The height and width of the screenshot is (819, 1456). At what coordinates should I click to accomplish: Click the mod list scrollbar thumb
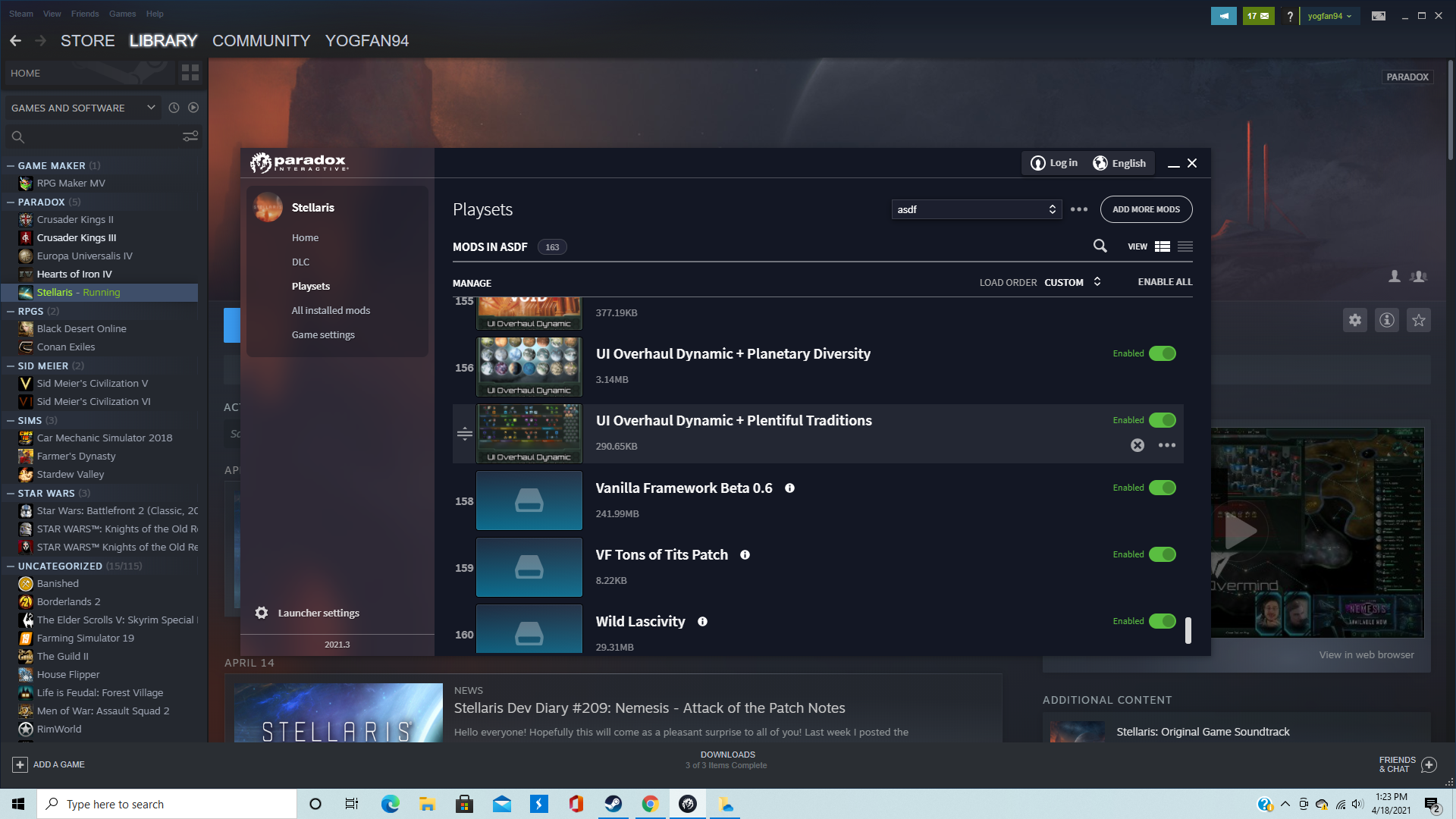(1188, 630)
